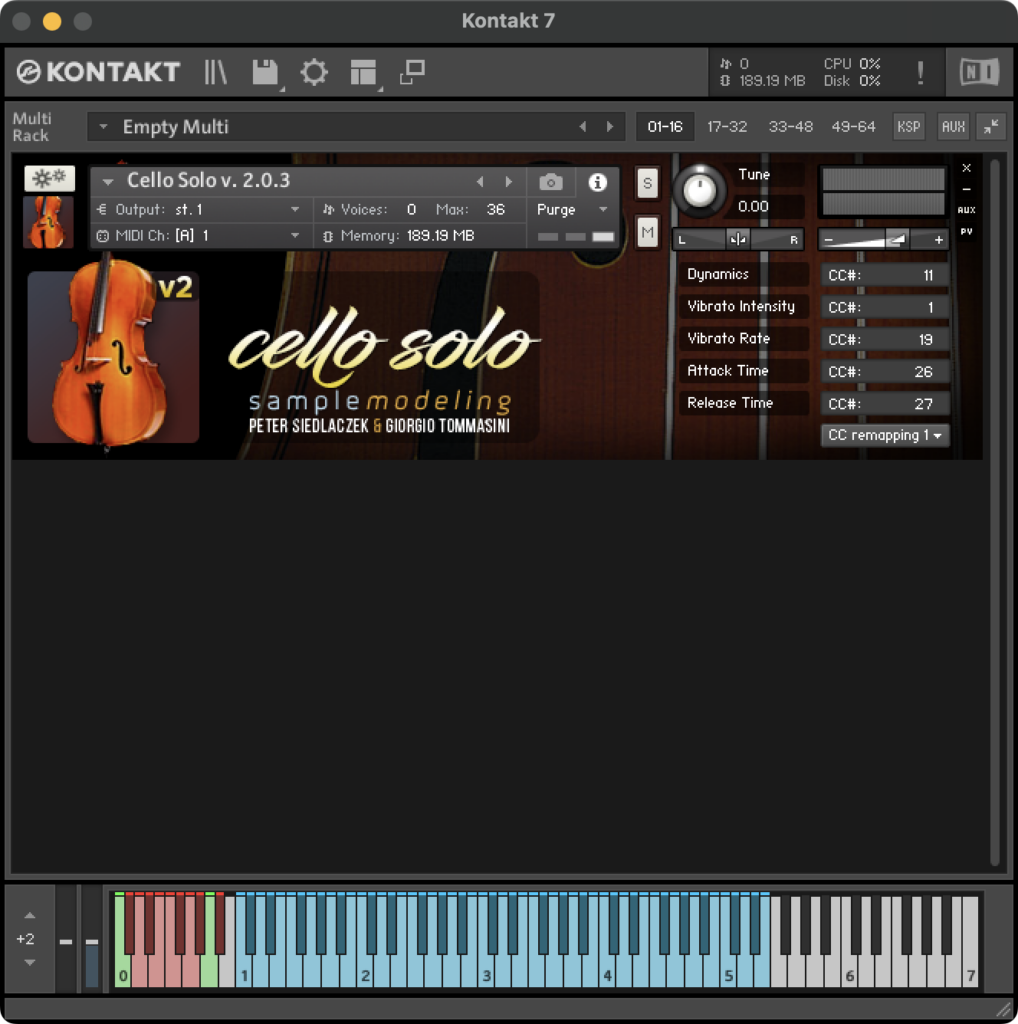Mute the Cello Solo instrument

[647, 232]
